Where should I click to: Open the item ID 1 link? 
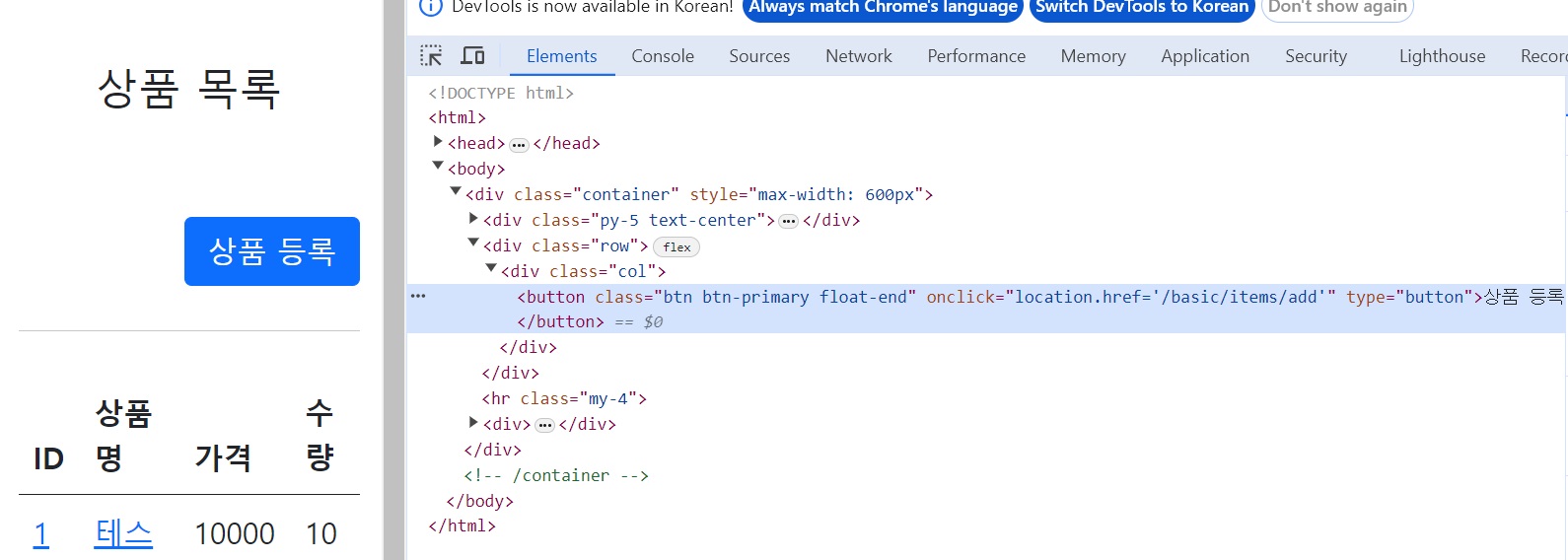click(41, 533)
